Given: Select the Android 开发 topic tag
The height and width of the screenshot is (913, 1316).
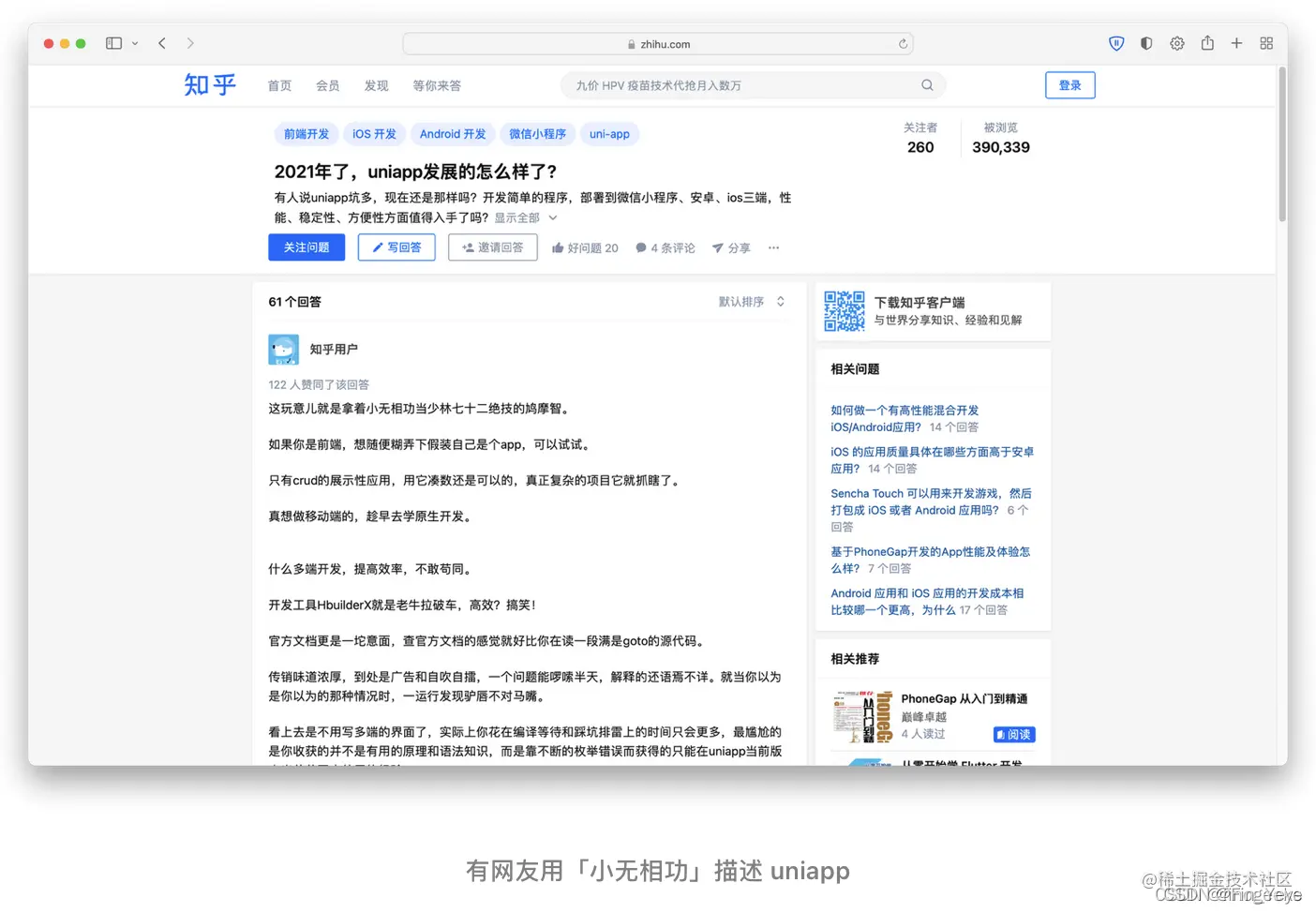Looking at the screenshot, I should click(453, 134).
